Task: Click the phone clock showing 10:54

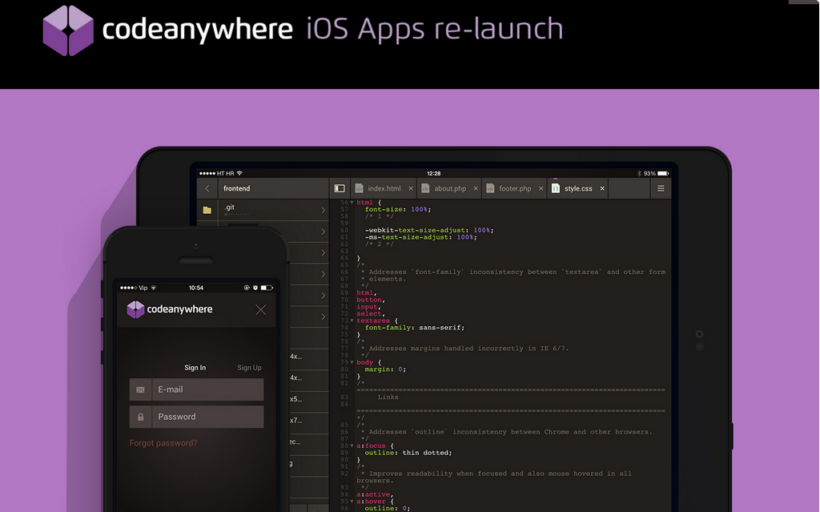Action: click(x=196, y=288)
